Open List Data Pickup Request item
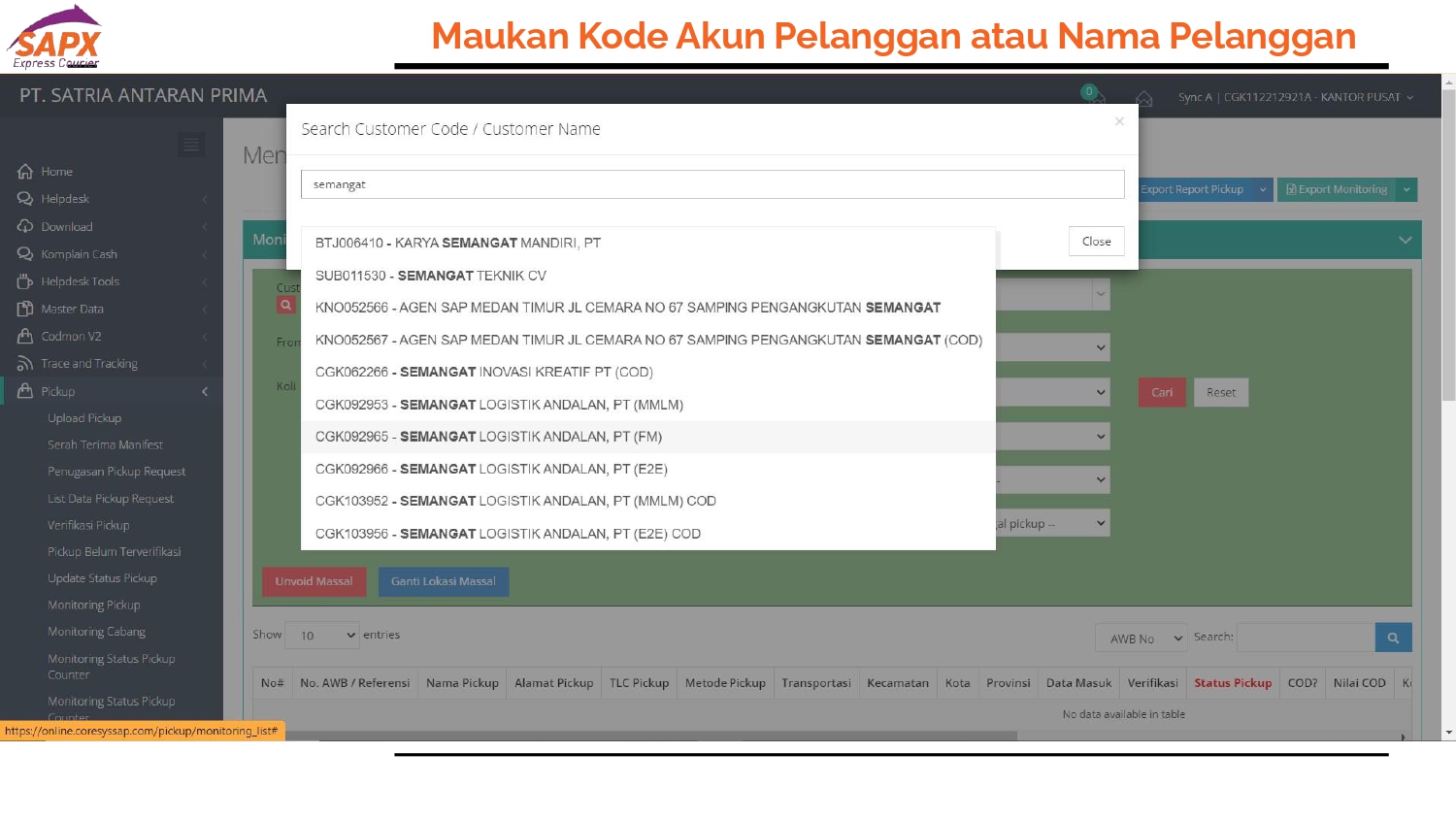Image resolution: width=1456 pixels, height=819 pixels. point(111,499)
